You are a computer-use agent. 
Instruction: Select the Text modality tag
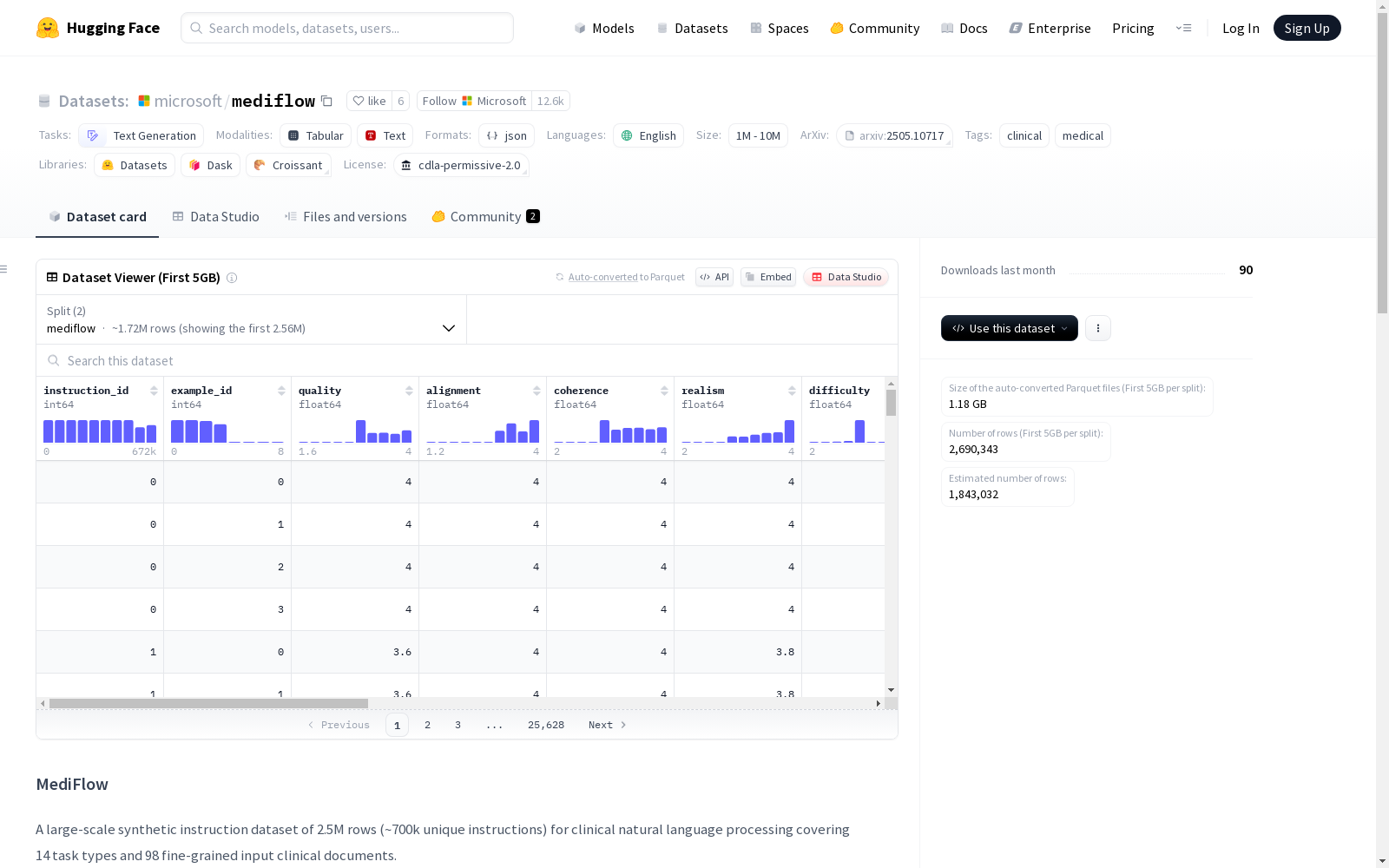pyautogui.click(x=385, y=135)
